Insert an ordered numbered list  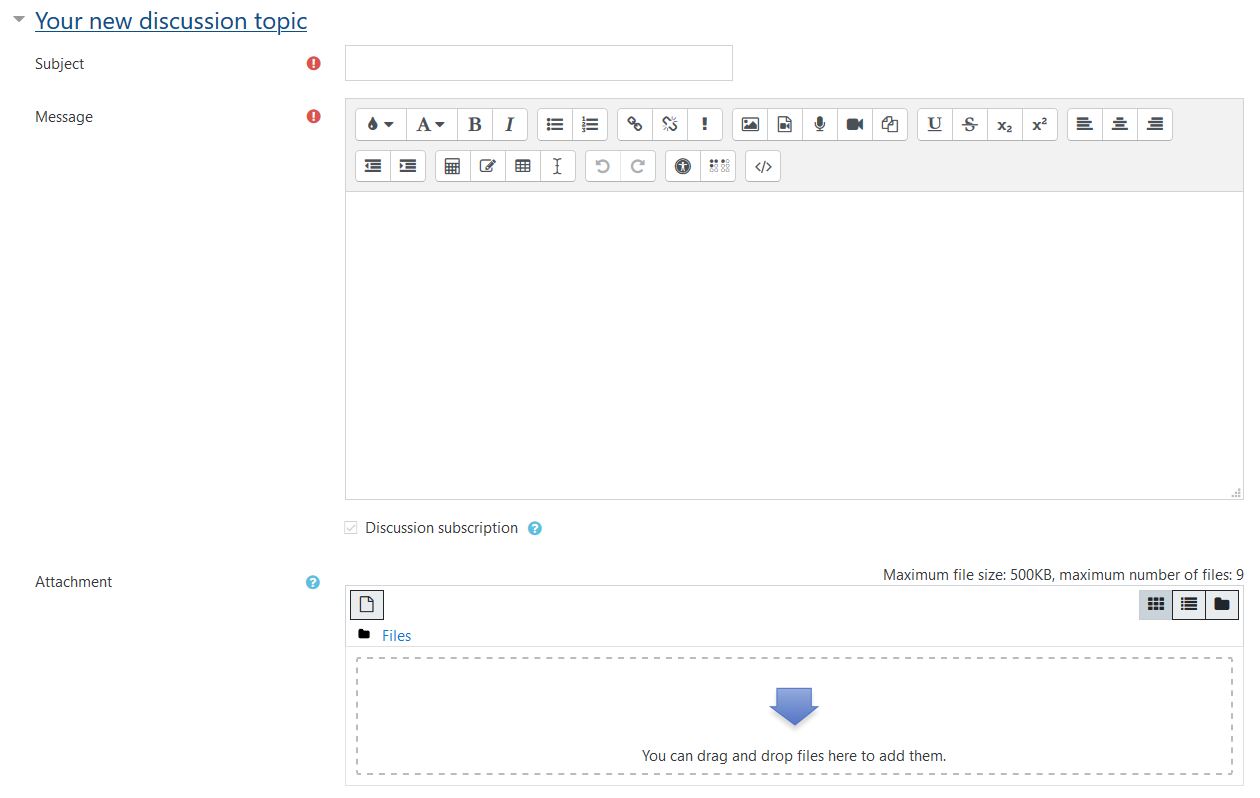(x=590, y=124)
